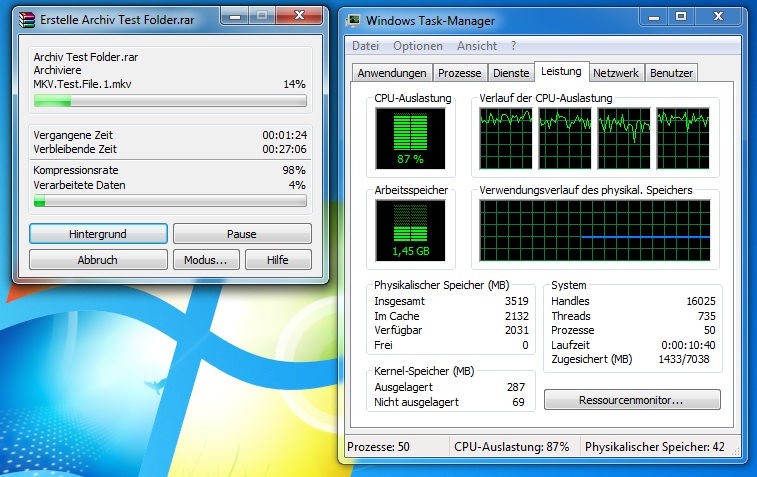The height and width of the screenshot is (477, 757).
Task: Click status bar 'Physikalischer Speicher: 42'
Action: point(655,447)
